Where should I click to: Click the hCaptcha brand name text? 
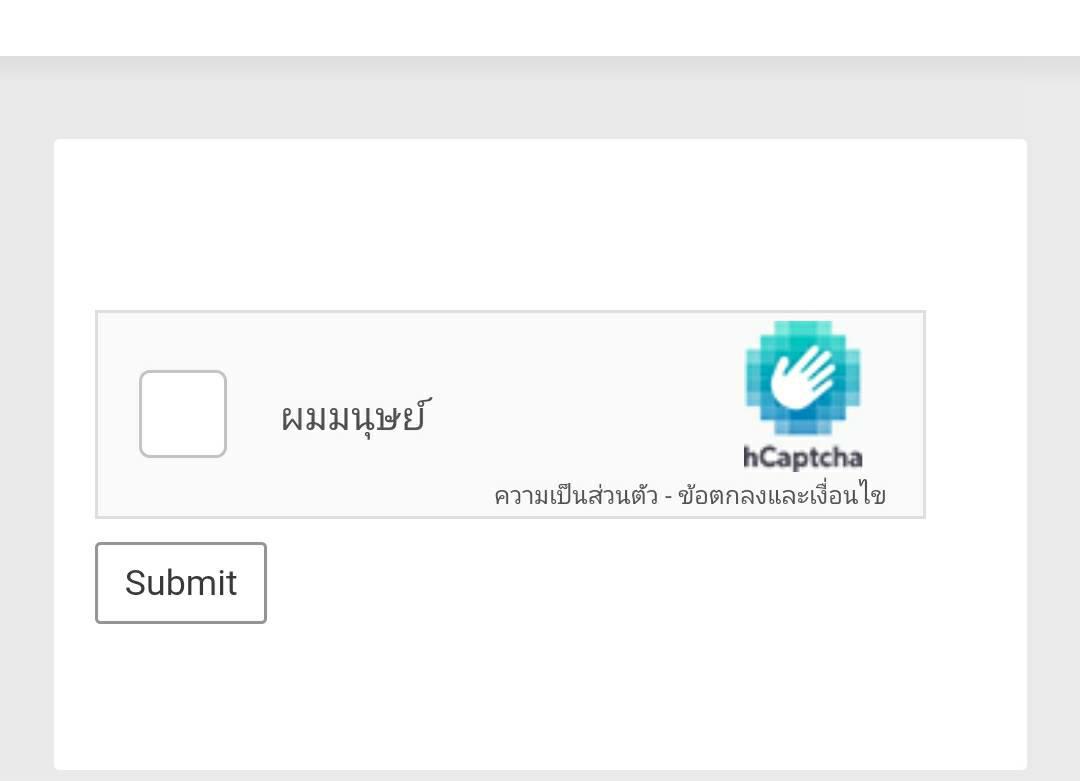pos(803,458)
